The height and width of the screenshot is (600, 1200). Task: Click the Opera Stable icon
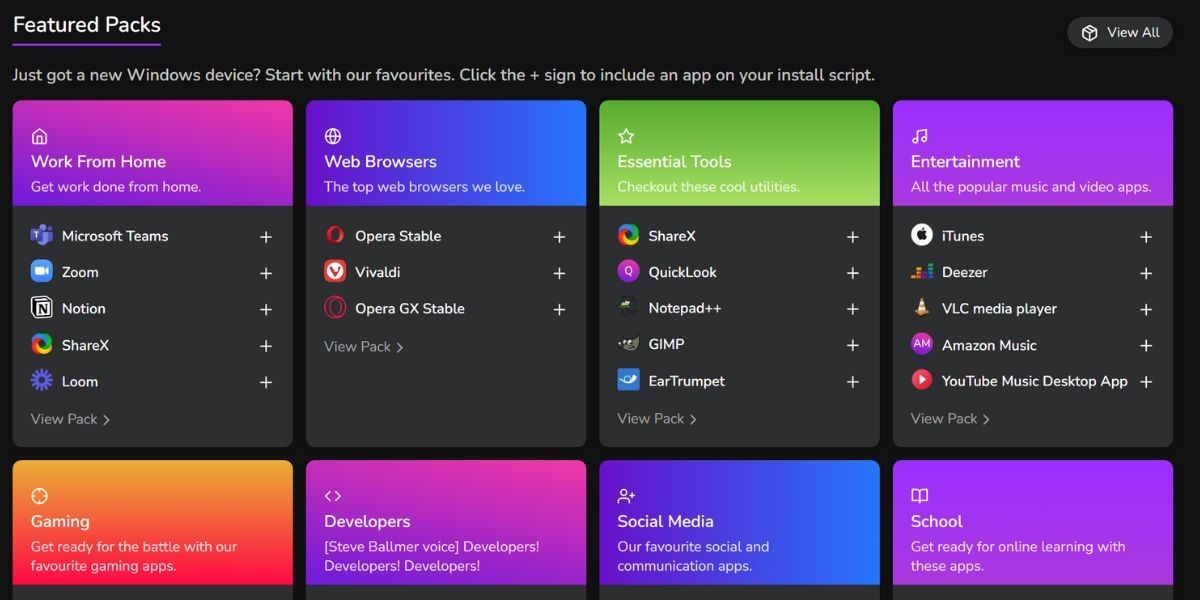(335, 236)
